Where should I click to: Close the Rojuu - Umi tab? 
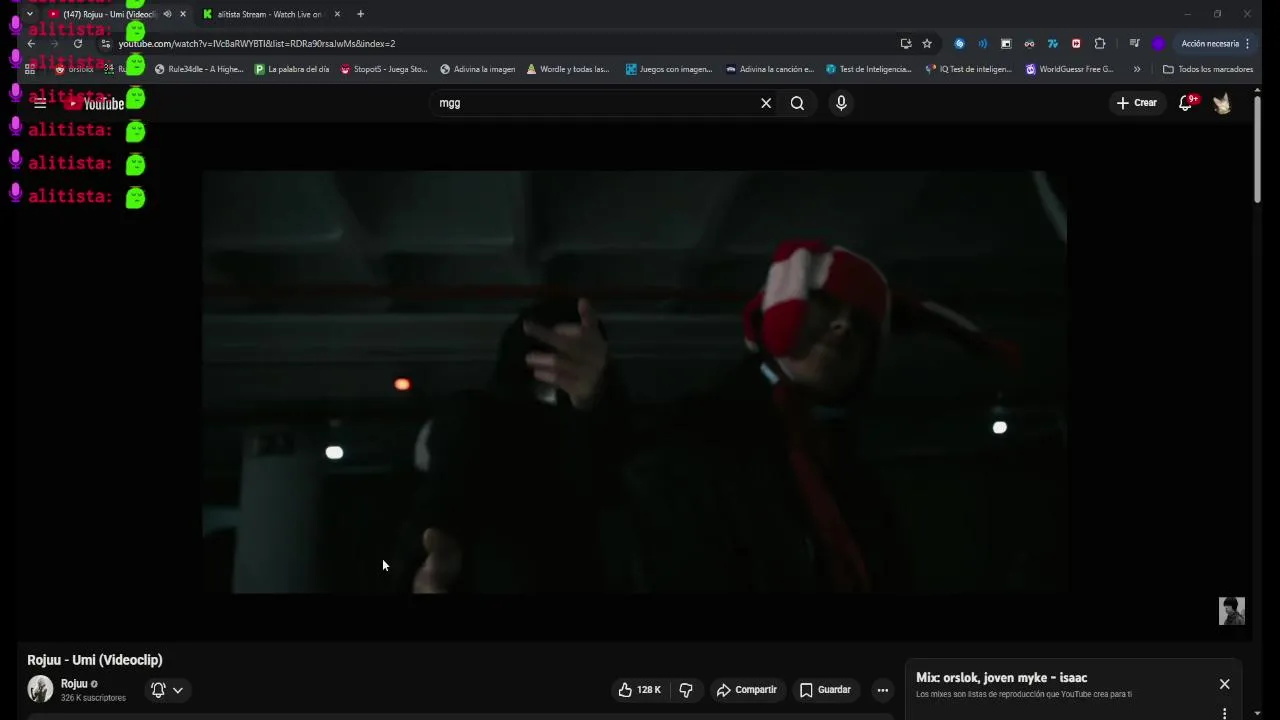pyautogui.click(x=182, y=14)
